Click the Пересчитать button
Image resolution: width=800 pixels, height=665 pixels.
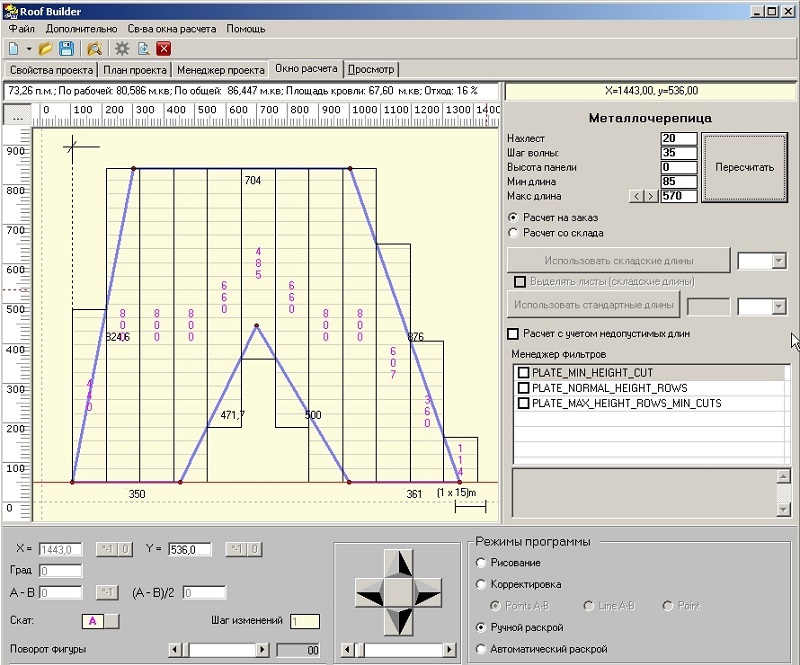point(744,167)
